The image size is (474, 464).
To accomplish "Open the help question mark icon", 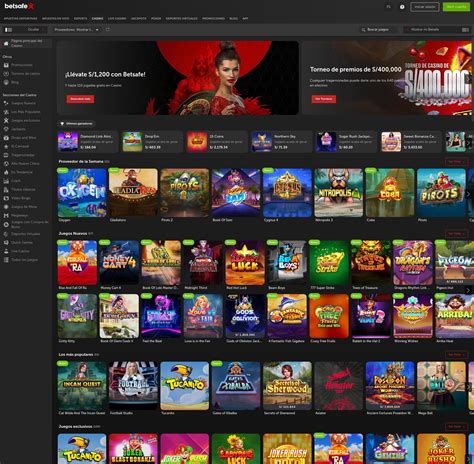I will click(x=402, y=7).
